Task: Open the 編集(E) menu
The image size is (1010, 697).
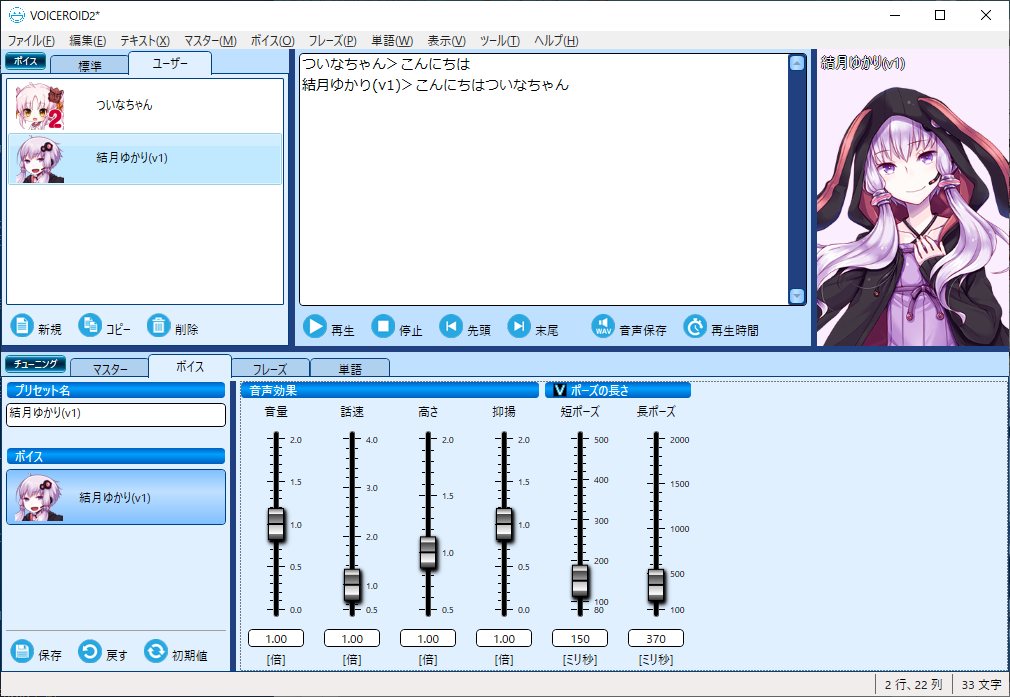Action: tap(88, 41)
